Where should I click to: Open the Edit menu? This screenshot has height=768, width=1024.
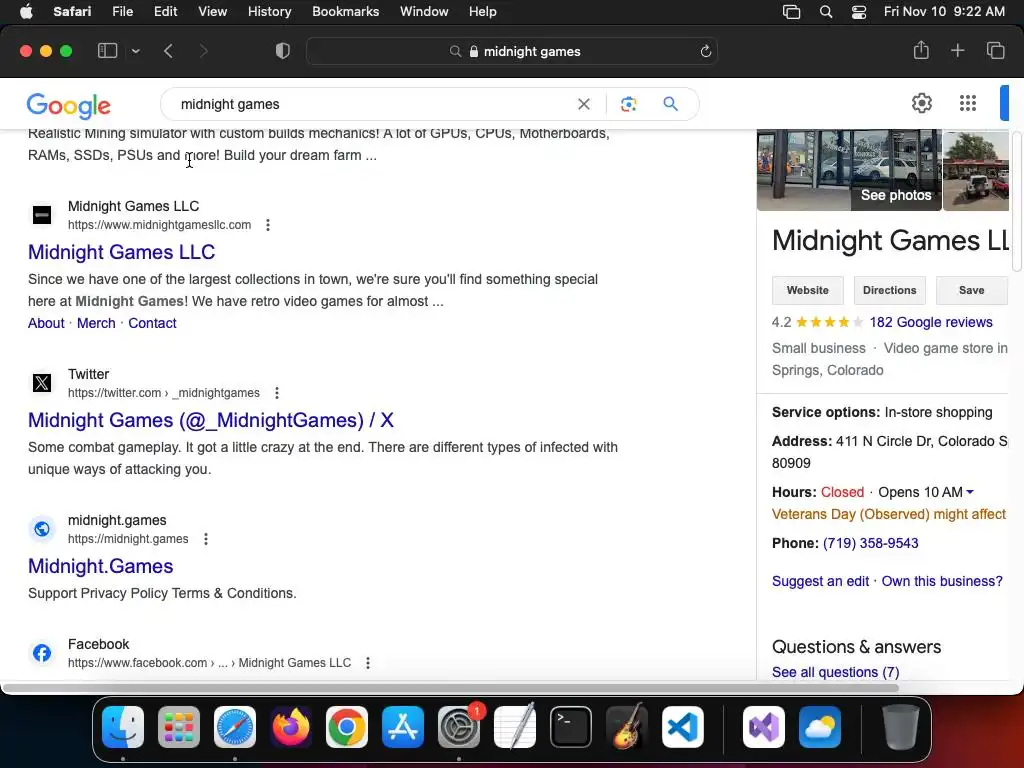pos(165,12)
